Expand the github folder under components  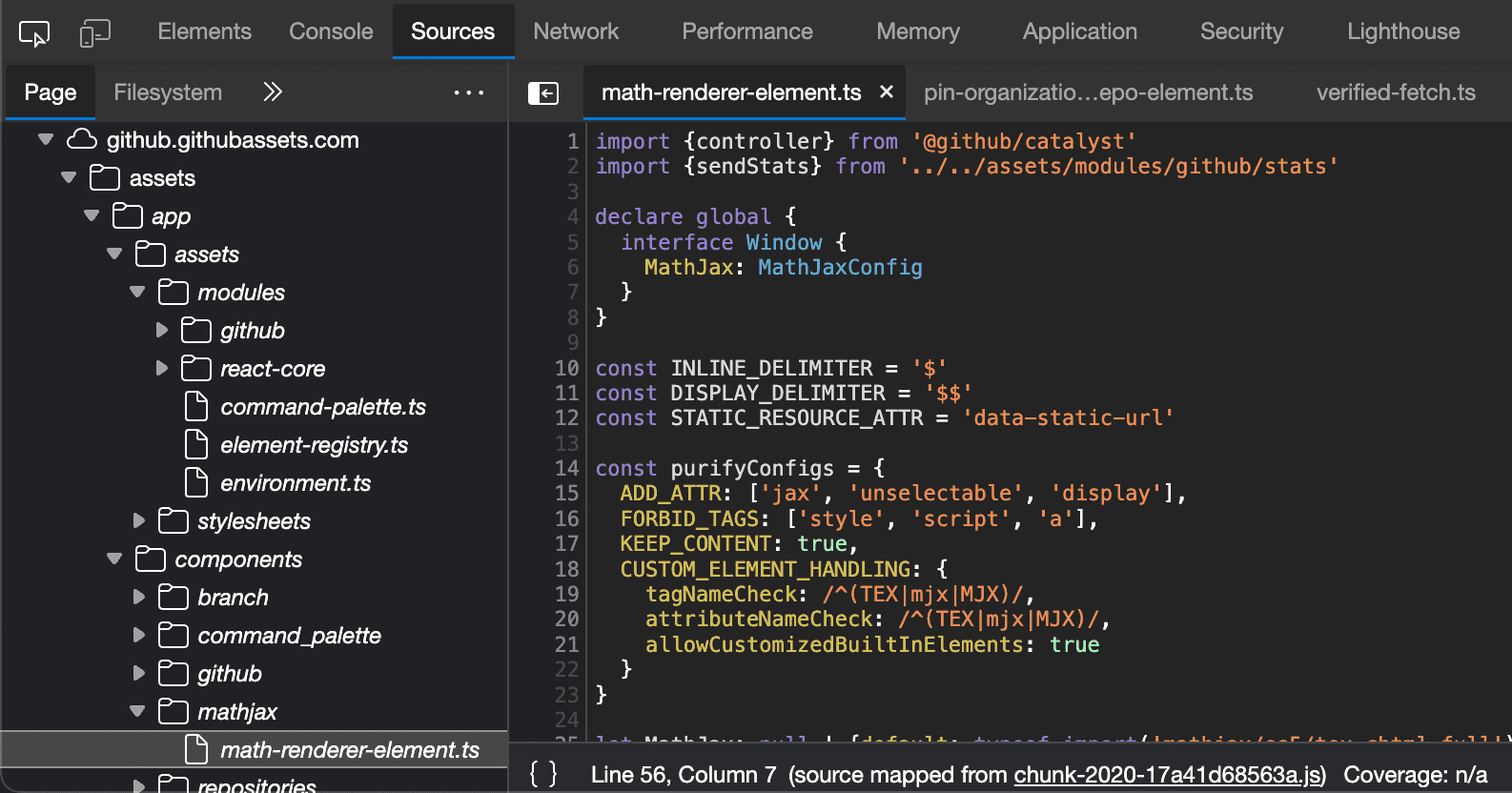138,673
